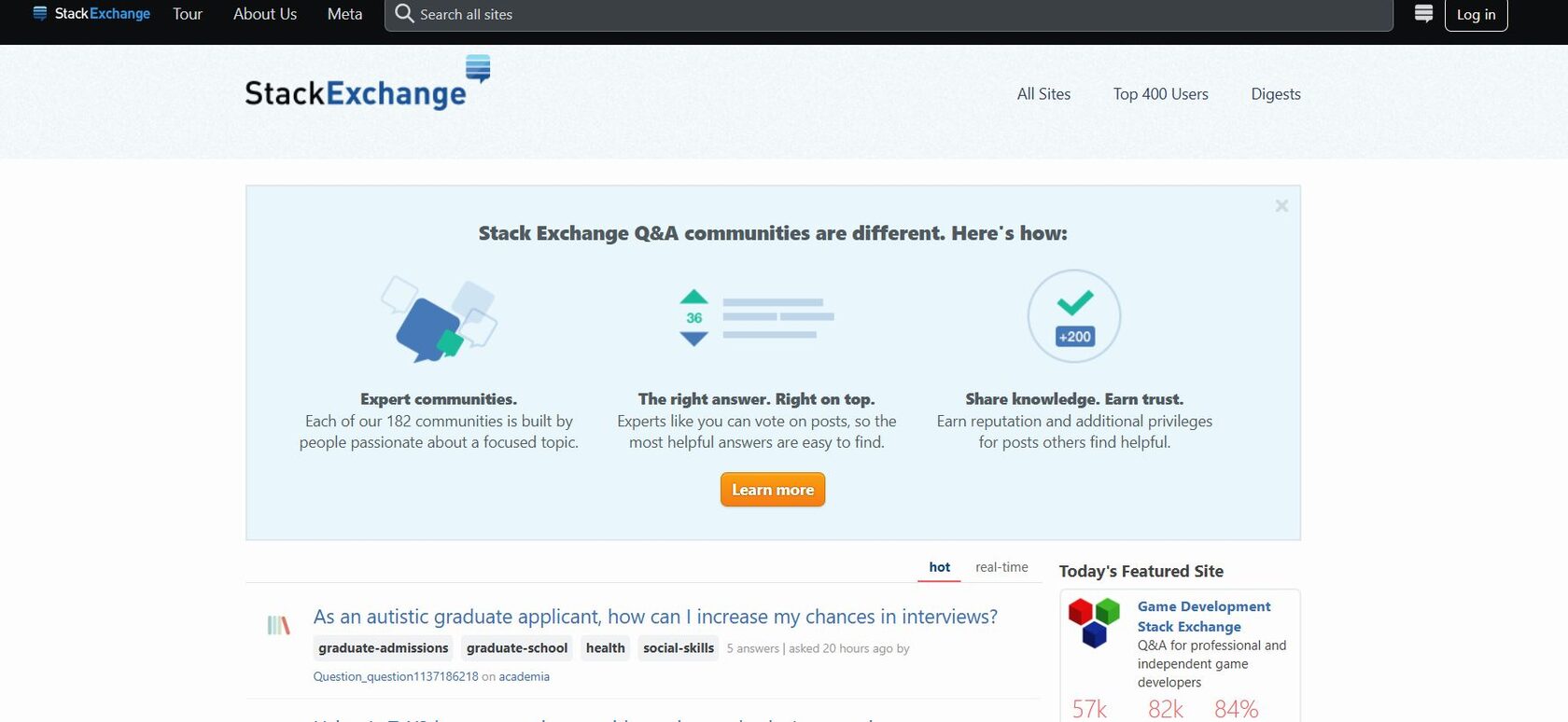The height and width of the screenshot is (722, 1568).
Task: Click the search magnifier icon
Action: [404, 14]
